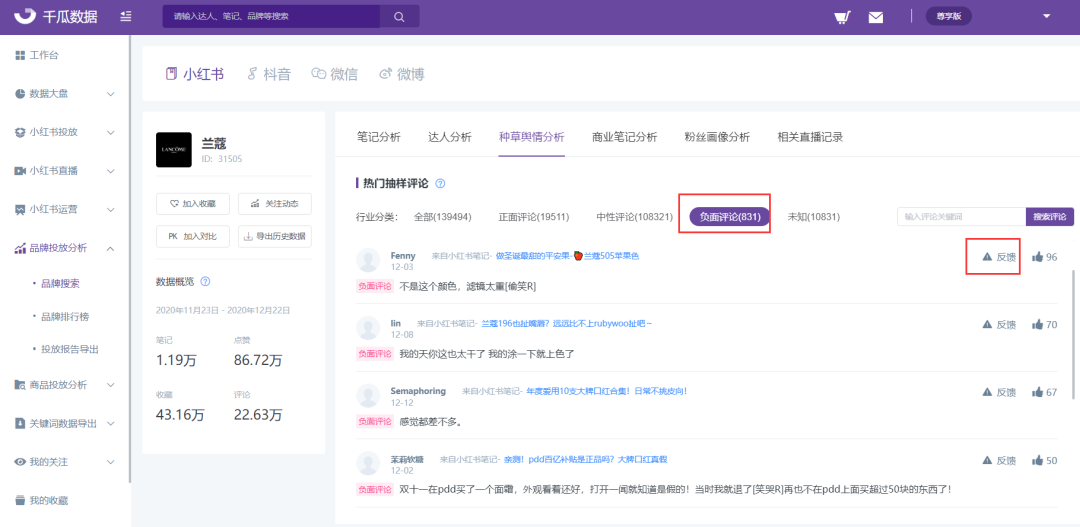Click help icon next to 热门抽样评论
The width and height of the screenshot is (1080, 527).
click(x=441, y=184)
